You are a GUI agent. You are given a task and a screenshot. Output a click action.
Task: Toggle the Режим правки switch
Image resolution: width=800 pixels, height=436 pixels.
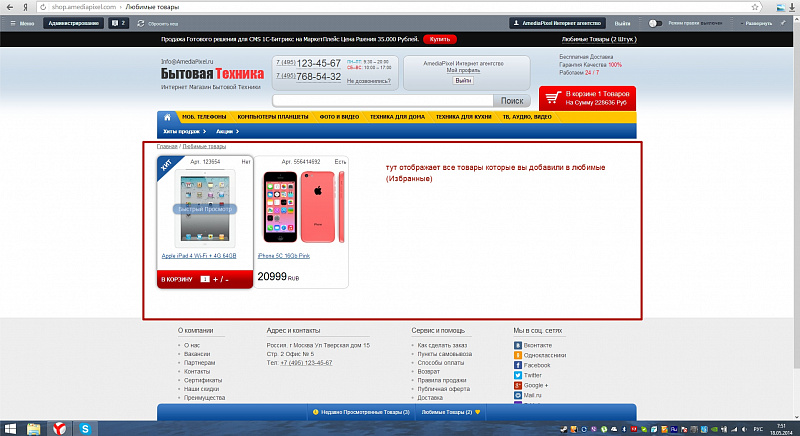[655, 23]
